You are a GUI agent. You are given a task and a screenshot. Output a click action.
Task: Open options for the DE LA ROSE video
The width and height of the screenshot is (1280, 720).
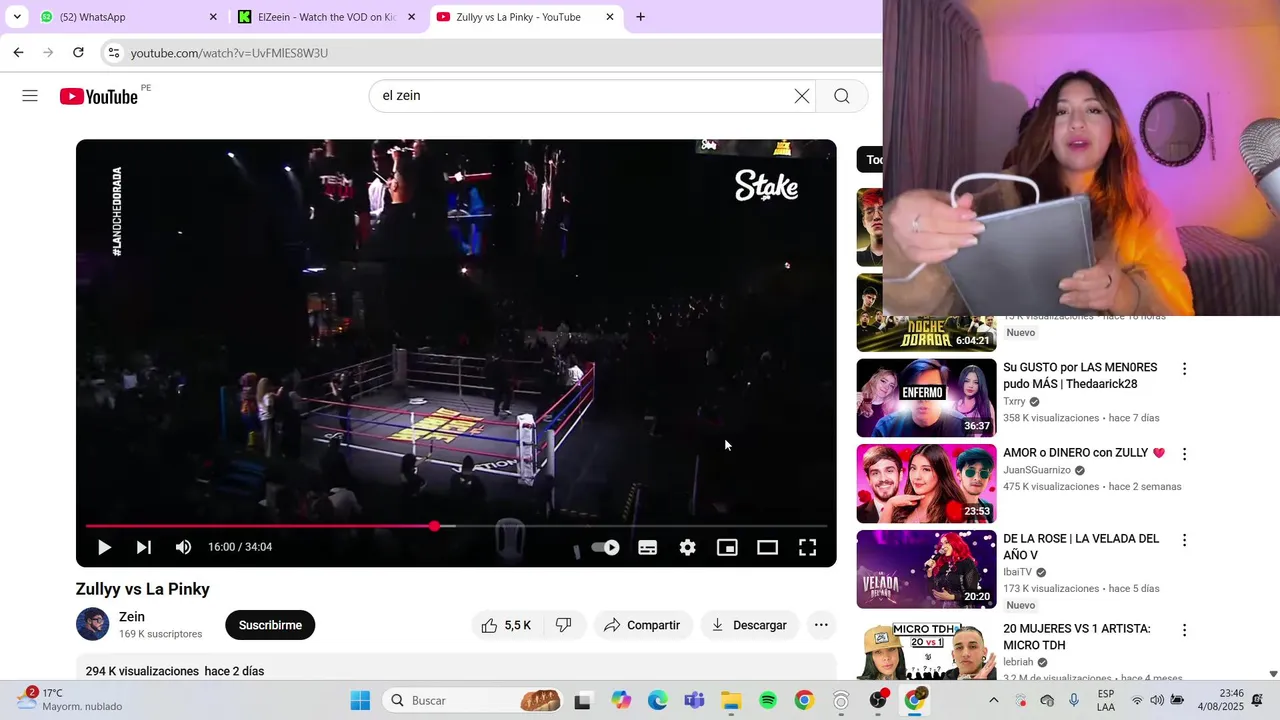[1184, 540]
